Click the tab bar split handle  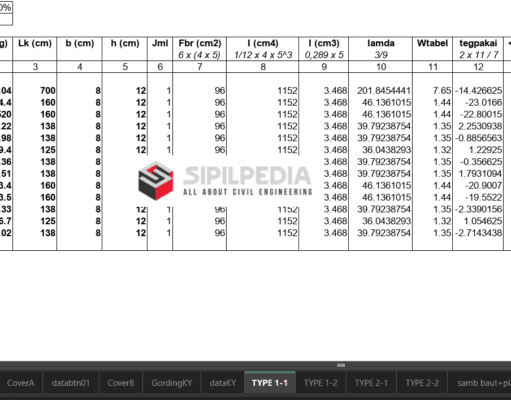point(341,366)
